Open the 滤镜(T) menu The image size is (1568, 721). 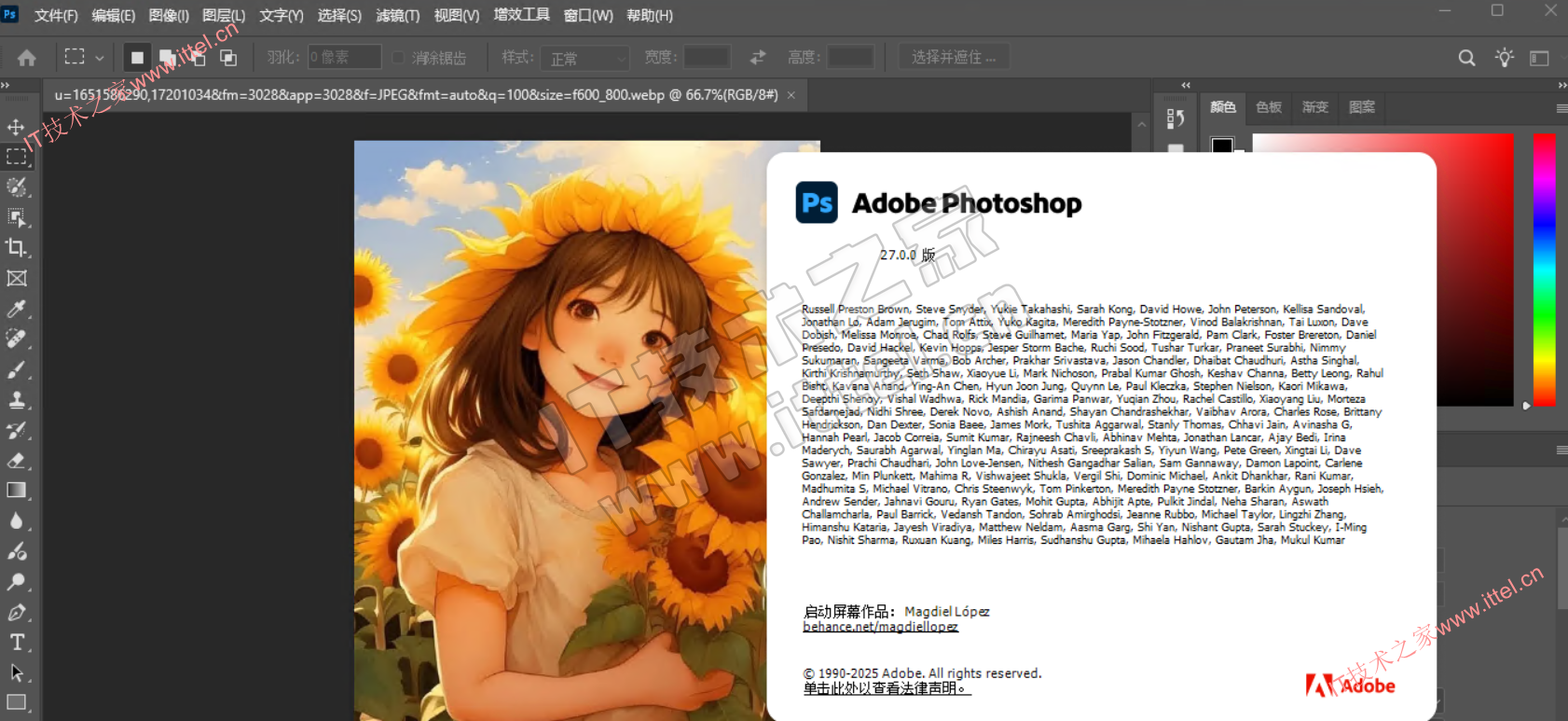(x=397, y=16)
